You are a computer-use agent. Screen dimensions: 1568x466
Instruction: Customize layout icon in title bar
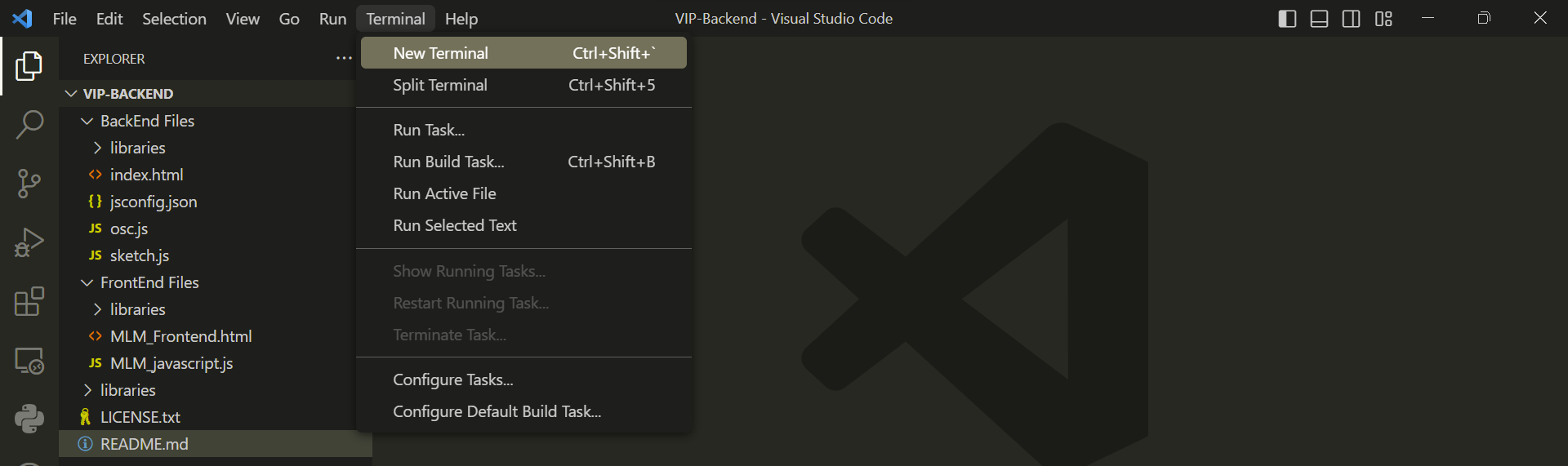(1383, 18)
